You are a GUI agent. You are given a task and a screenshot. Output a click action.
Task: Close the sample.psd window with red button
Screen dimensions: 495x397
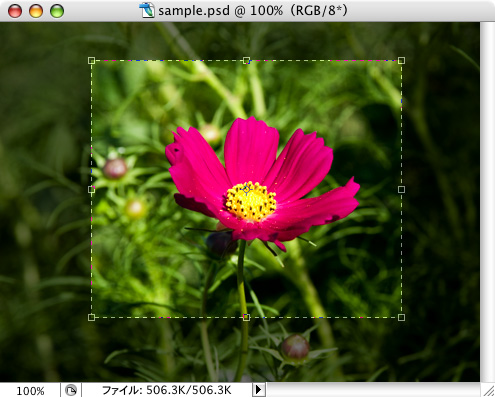click(x=15, y=11)
